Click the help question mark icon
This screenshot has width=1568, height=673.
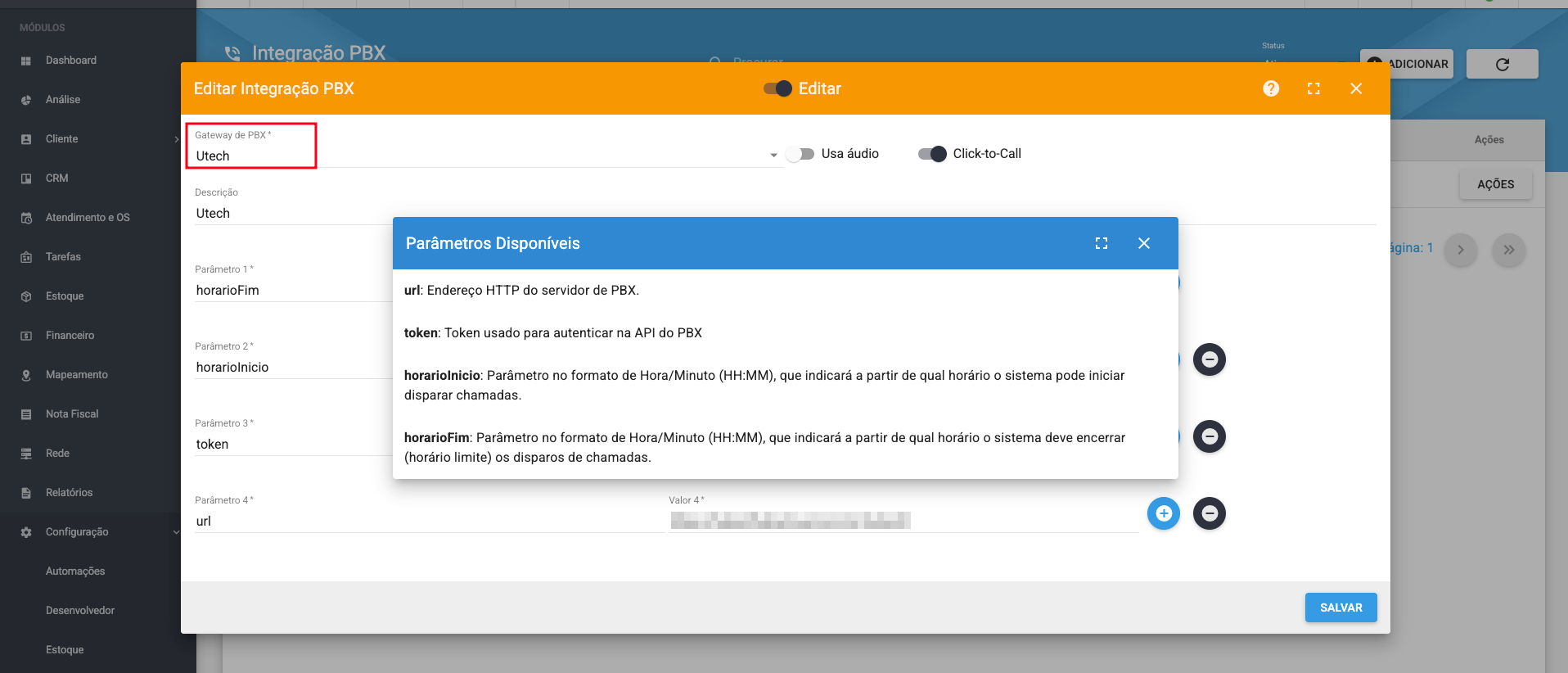[1270, 88]
